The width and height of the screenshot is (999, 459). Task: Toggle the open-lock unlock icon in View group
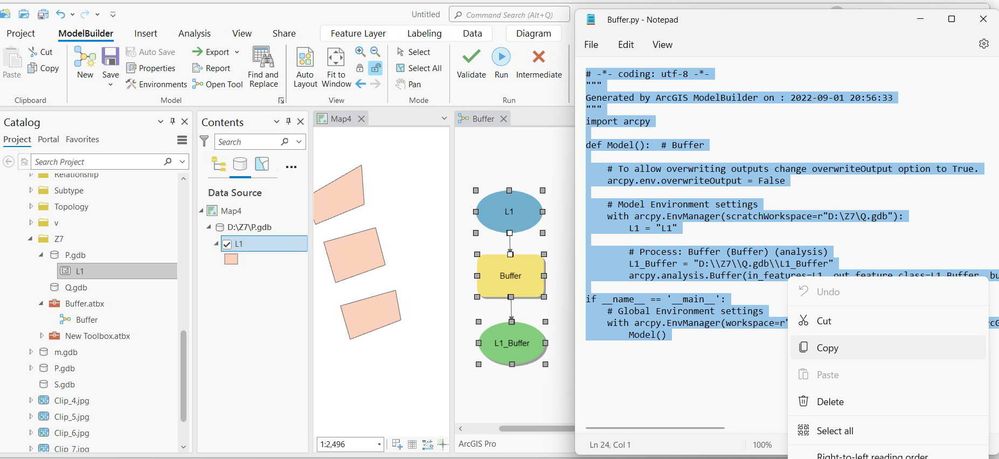click(x=375, y=68)
